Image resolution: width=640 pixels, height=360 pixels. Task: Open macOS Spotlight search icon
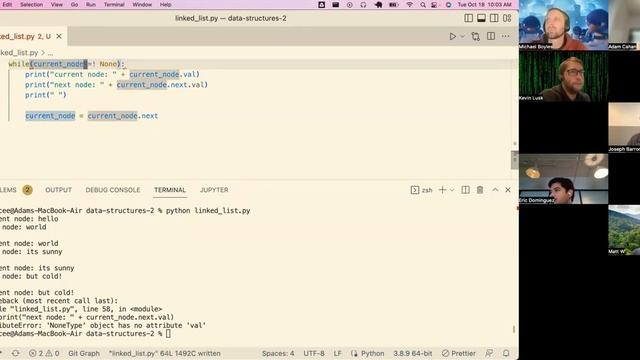[x=423, y=4]
